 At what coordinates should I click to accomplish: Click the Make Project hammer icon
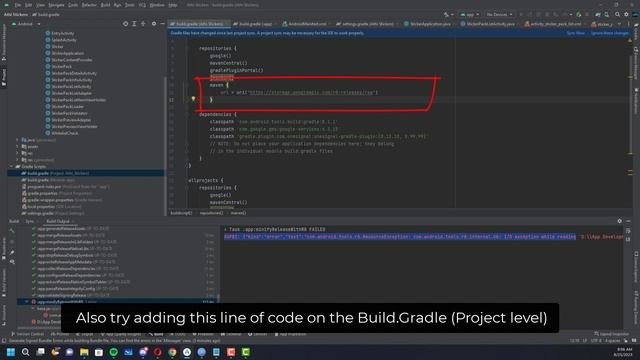pos(446,14)
